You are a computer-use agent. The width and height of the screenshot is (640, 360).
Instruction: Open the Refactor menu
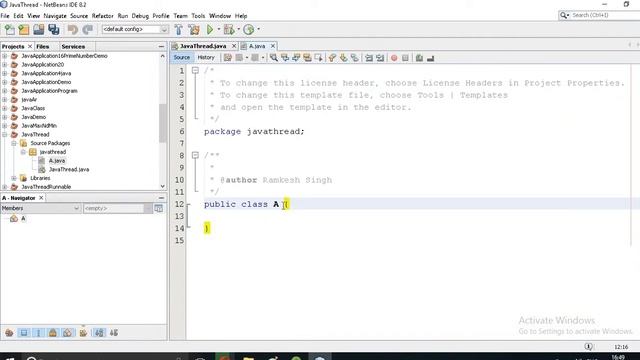click(102, 16)
